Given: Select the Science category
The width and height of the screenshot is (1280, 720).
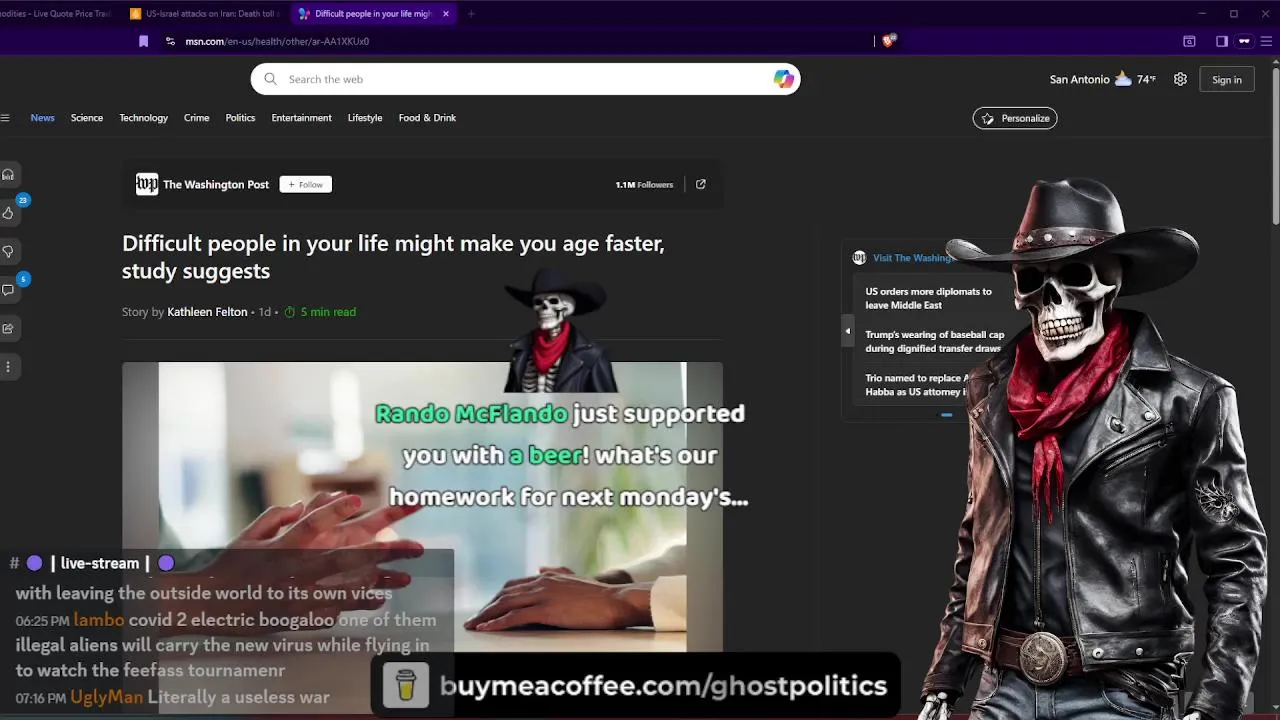Looking at the screenshot, I should tap(87, 118).
